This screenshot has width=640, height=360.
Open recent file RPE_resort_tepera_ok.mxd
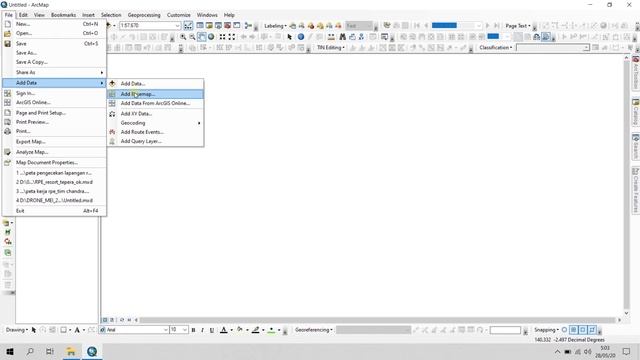pyautogui.click(x=54, y=182)
